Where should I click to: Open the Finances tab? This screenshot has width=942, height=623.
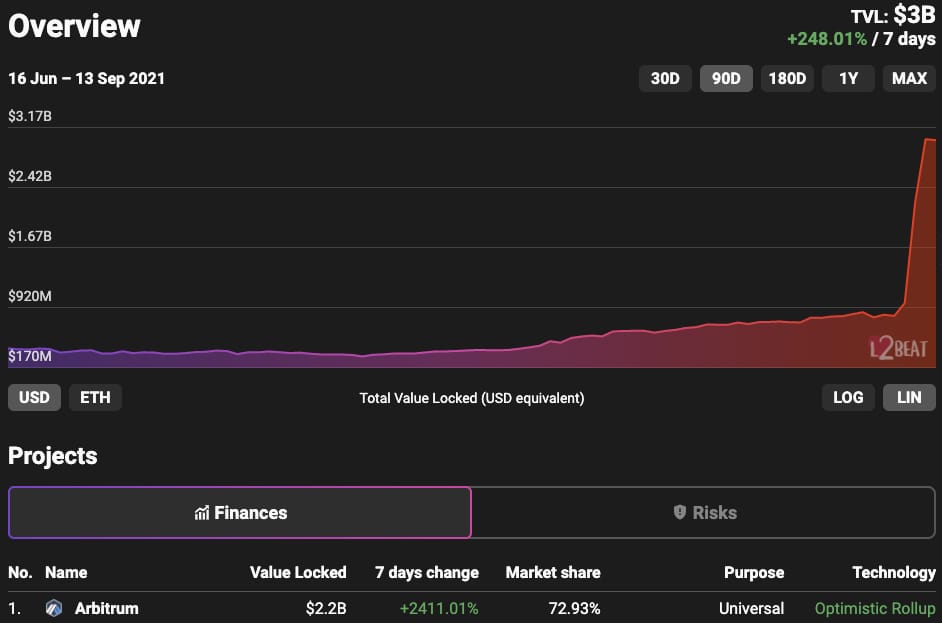(x=240, y=512)
